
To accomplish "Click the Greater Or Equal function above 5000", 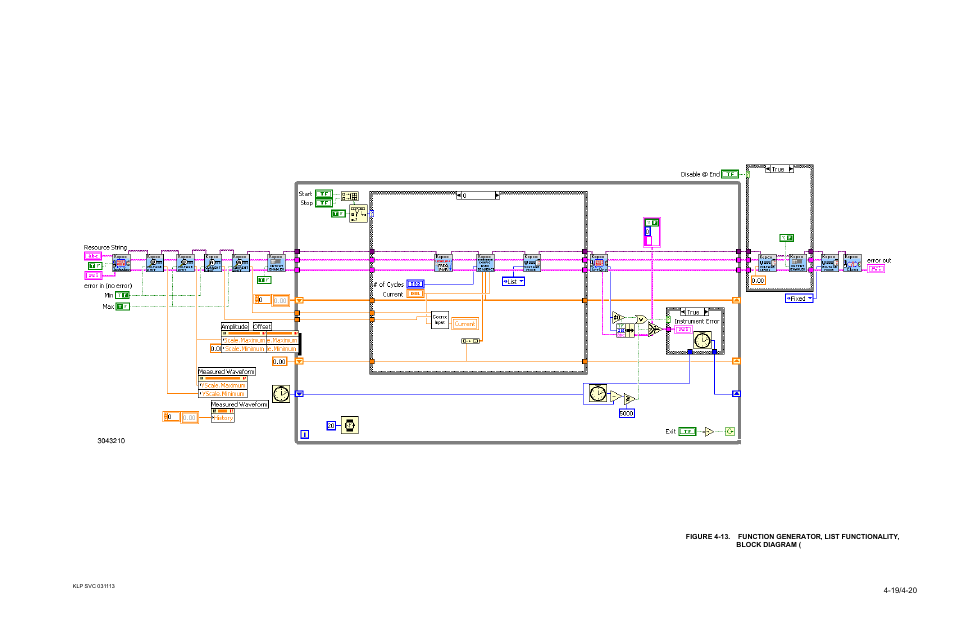I will coord(629,399).
